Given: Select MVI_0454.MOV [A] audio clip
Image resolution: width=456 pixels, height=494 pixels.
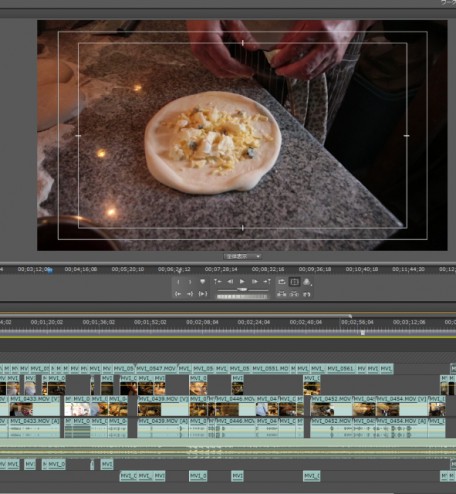Looking at the screenshot, I should click(402, 428).
